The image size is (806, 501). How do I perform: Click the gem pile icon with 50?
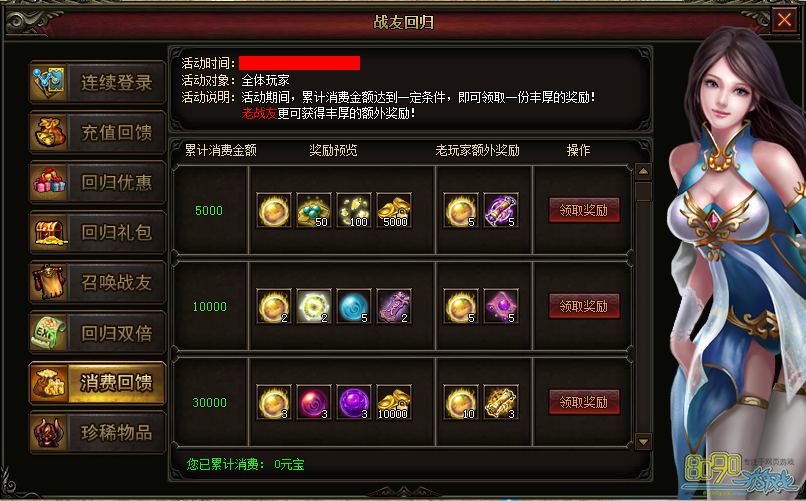(x=314, y=210)
